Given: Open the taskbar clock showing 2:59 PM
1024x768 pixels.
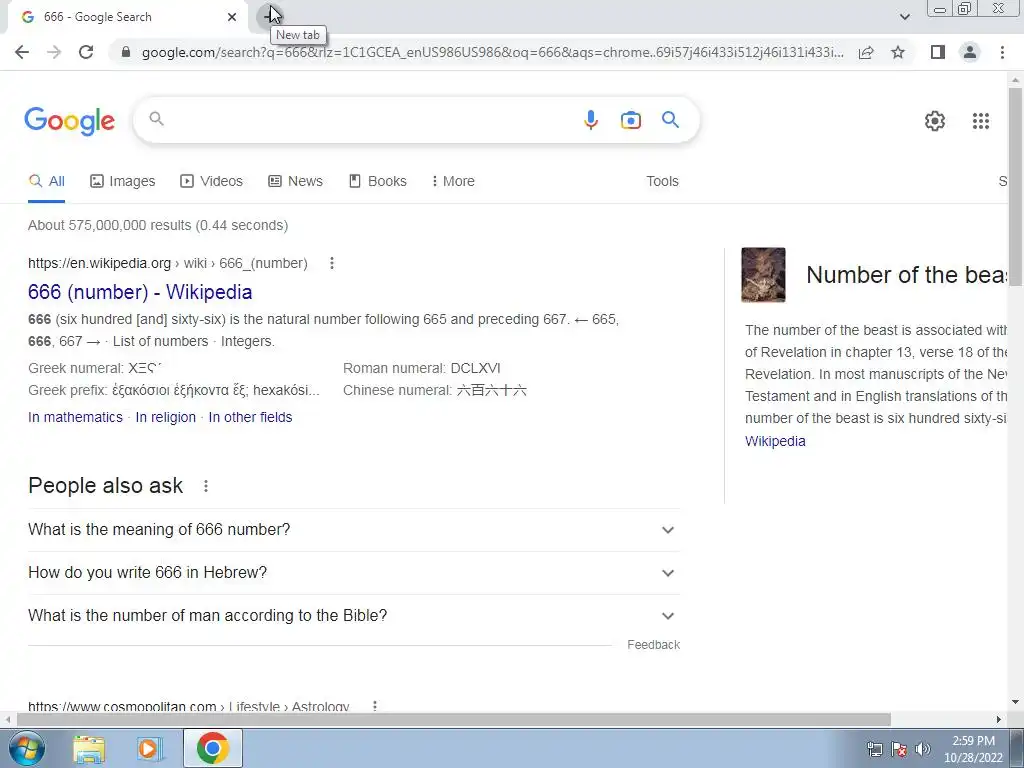Looking at the screenshot, I should pos(973,749).
